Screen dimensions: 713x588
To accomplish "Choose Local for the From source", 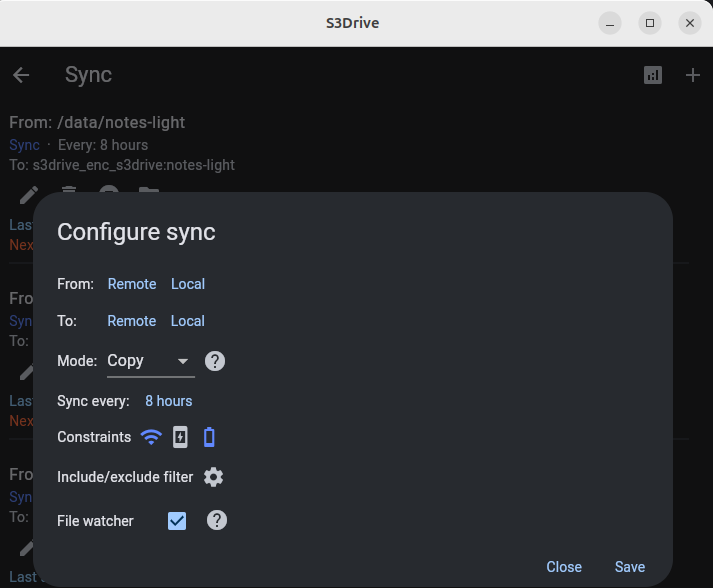I will (188, 284).
